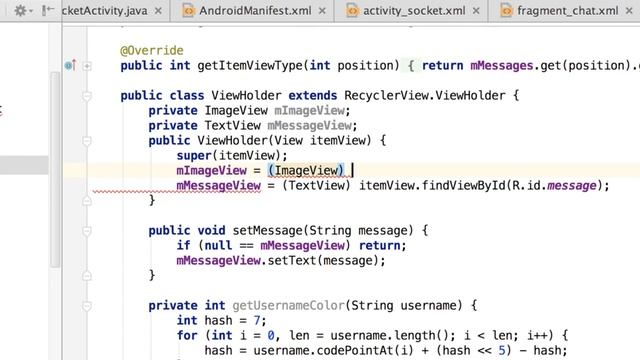This screenshot has width=640, height=360.
Task: Collapse the ViewHolder class fold marker
Action: tap(87, 96)
